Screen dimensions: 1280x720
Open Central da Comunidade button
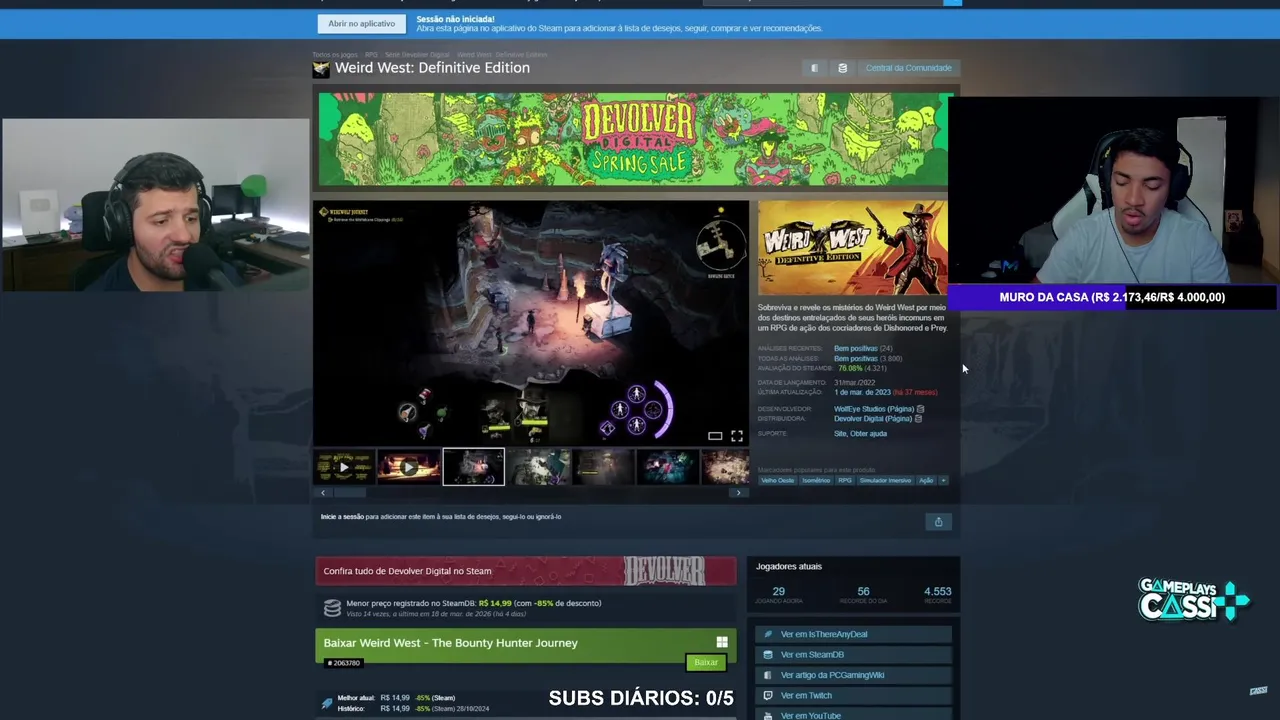908,68
